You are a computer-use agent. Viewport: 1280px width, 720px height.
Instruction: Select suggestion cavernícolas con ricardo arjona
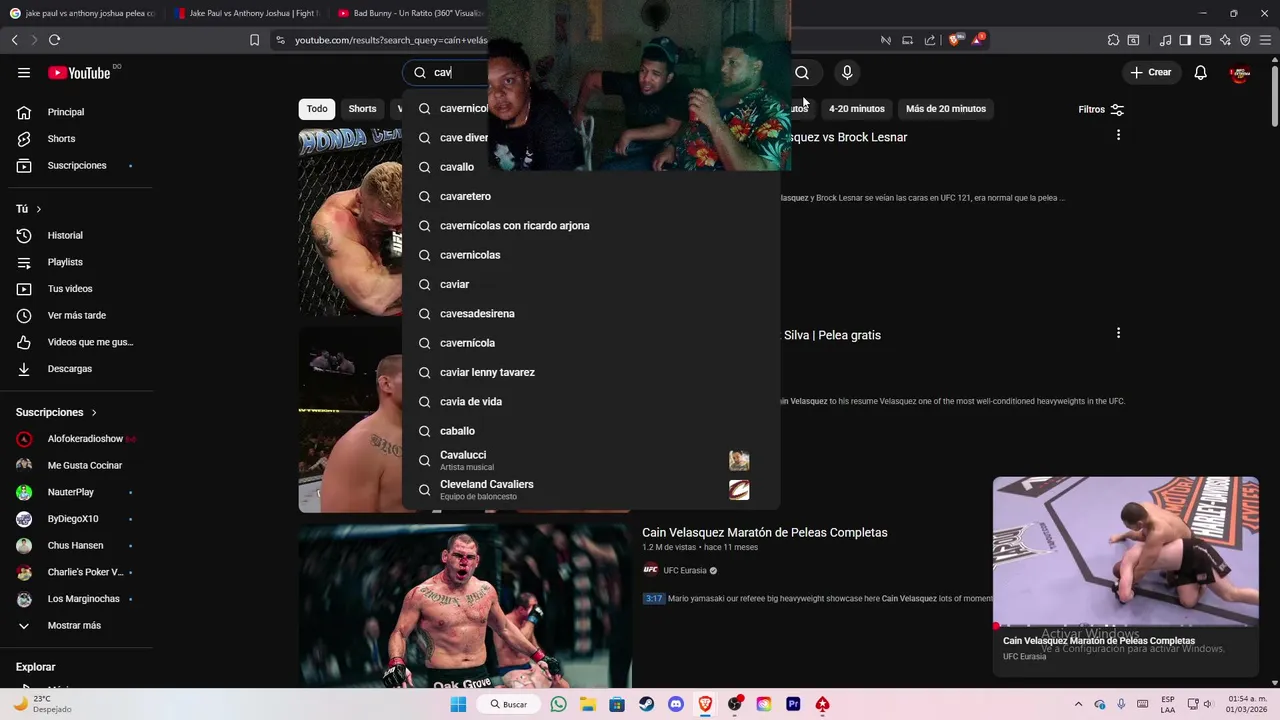590,226
